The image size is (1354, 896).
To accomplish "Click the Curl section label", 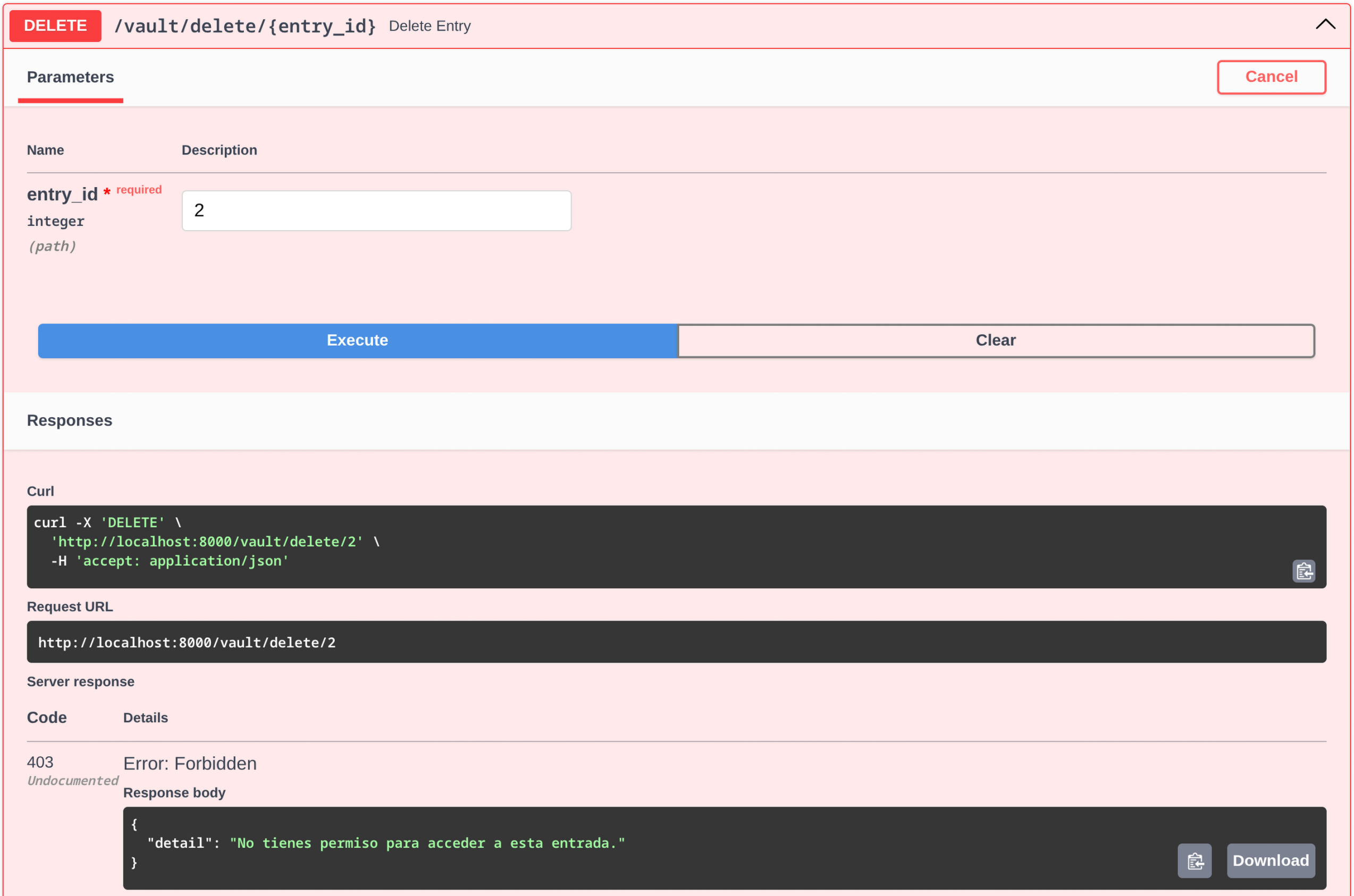I will pos(40,492).
